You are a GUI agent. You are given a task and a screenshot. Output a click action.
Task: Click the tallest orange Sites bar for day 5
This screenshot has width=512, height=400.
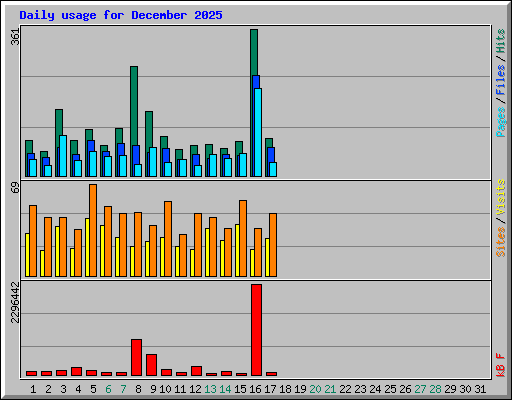pos(93,230)
